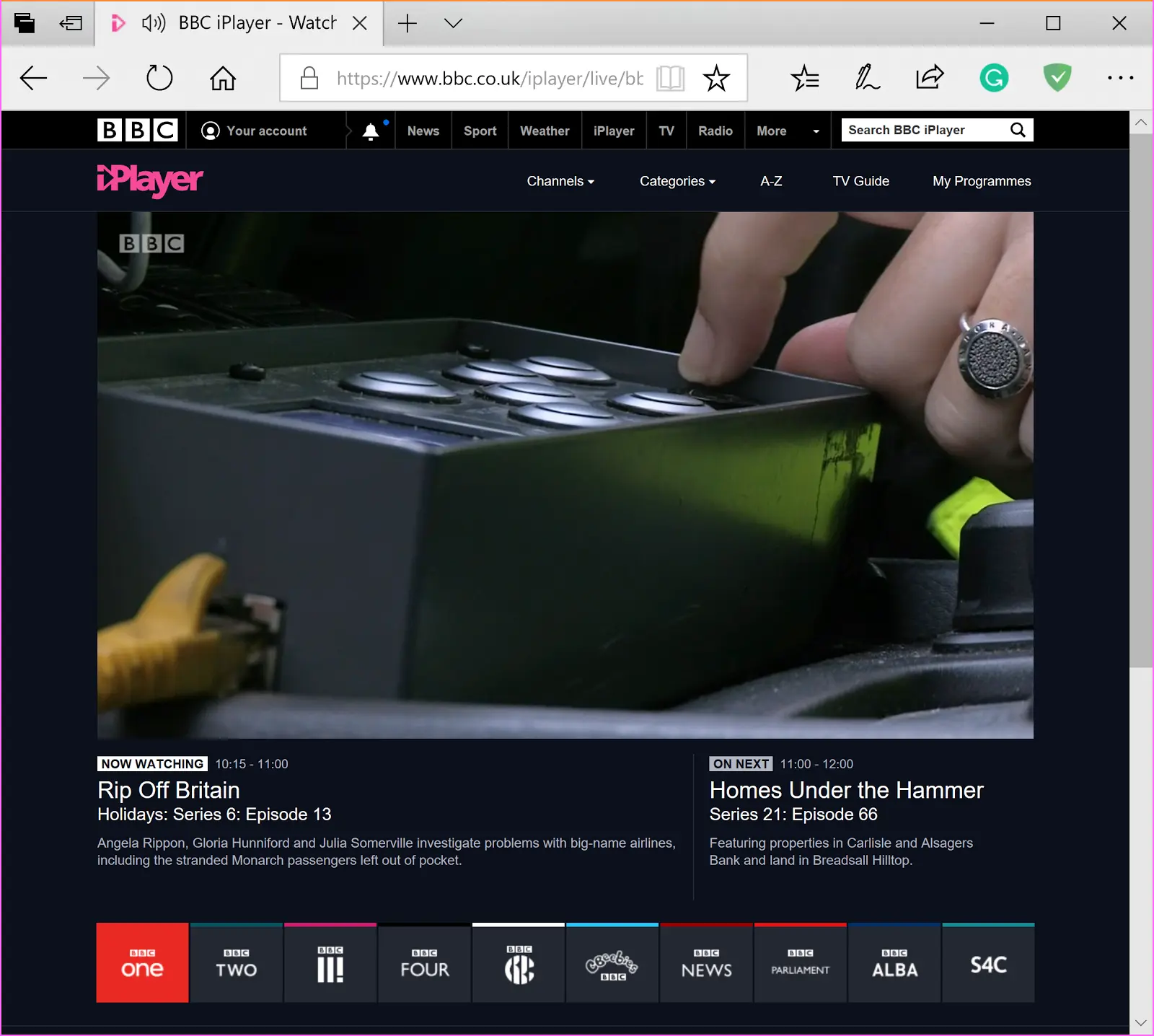1154x1036 pixels.
Task: Open BBC Parliament channel tile
Action: click(801, 962)
